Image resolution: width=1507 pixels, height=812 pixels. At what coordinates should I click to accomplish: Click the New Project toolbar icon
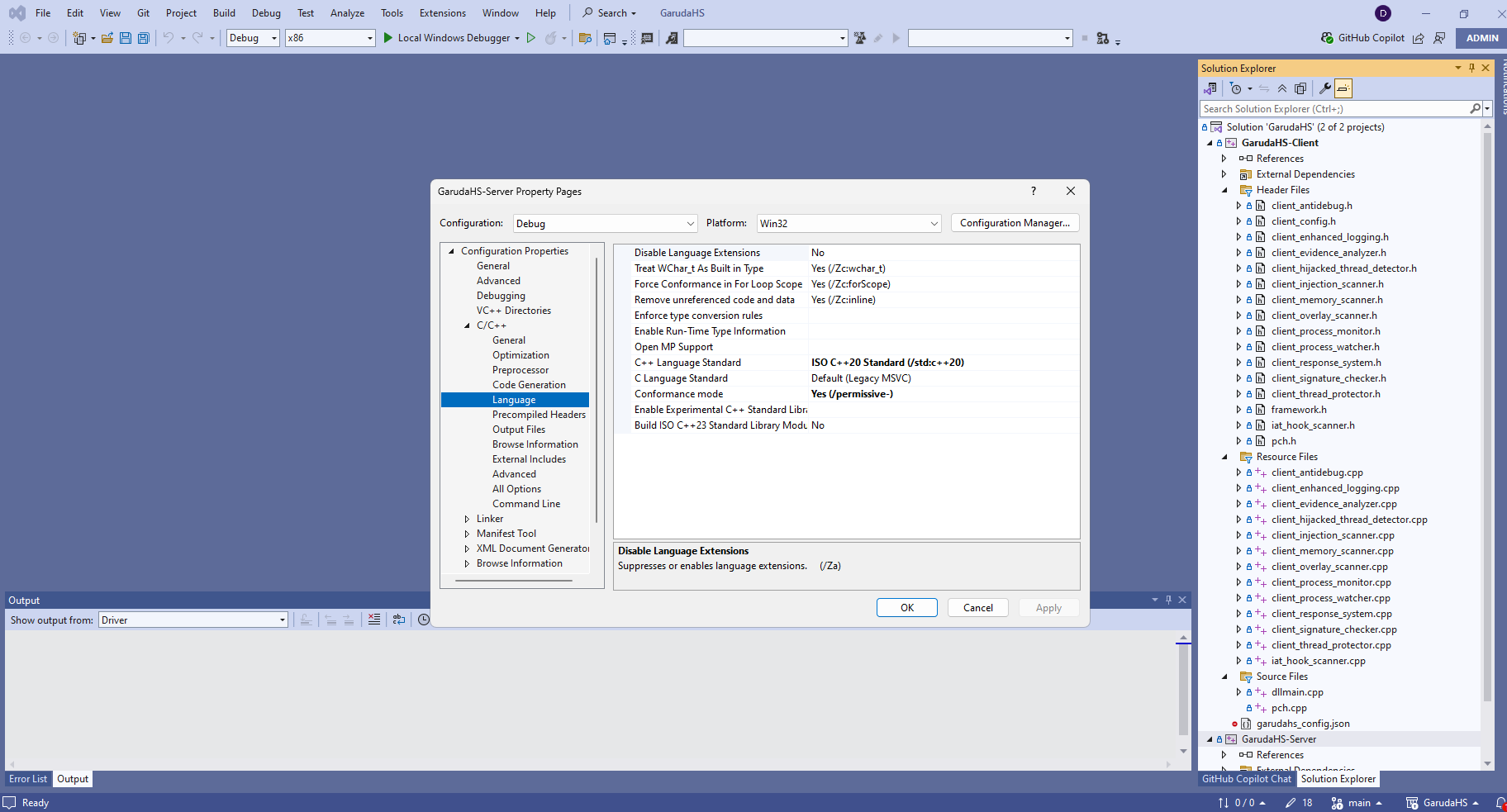pos(79,38)
